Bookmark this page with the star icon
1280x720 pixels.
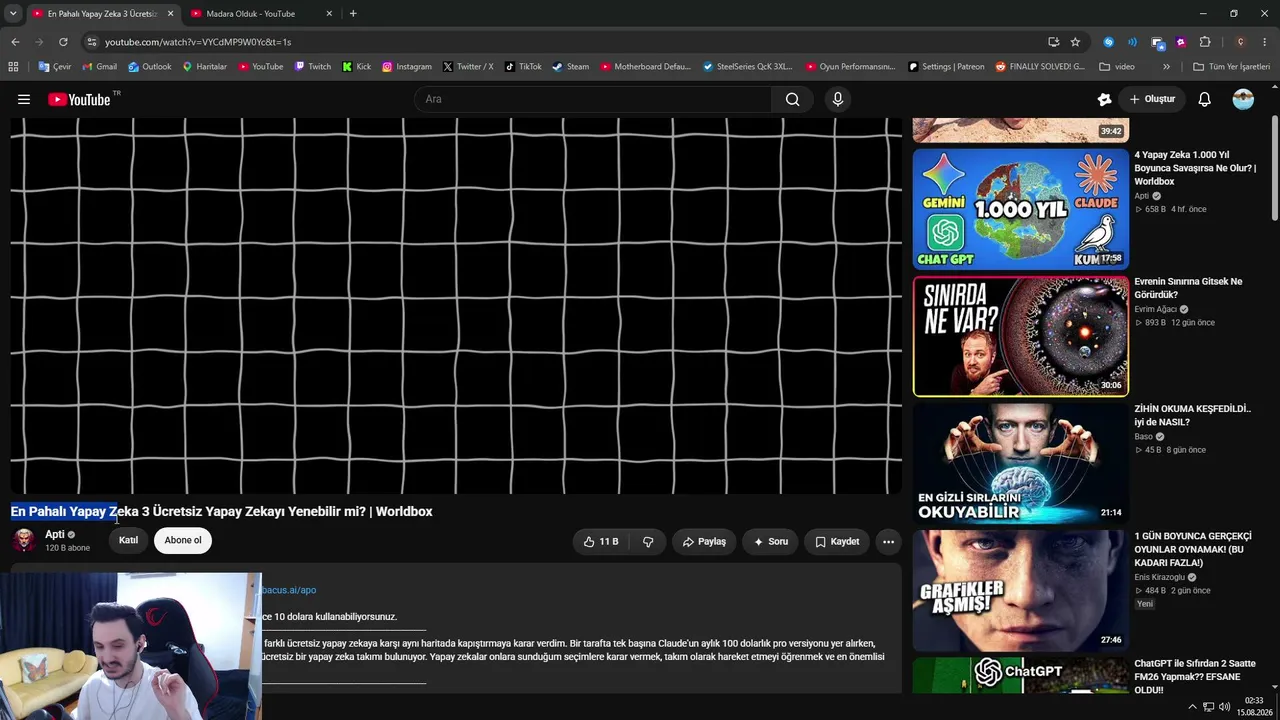pyautogui.click(x=1075, y=42)
